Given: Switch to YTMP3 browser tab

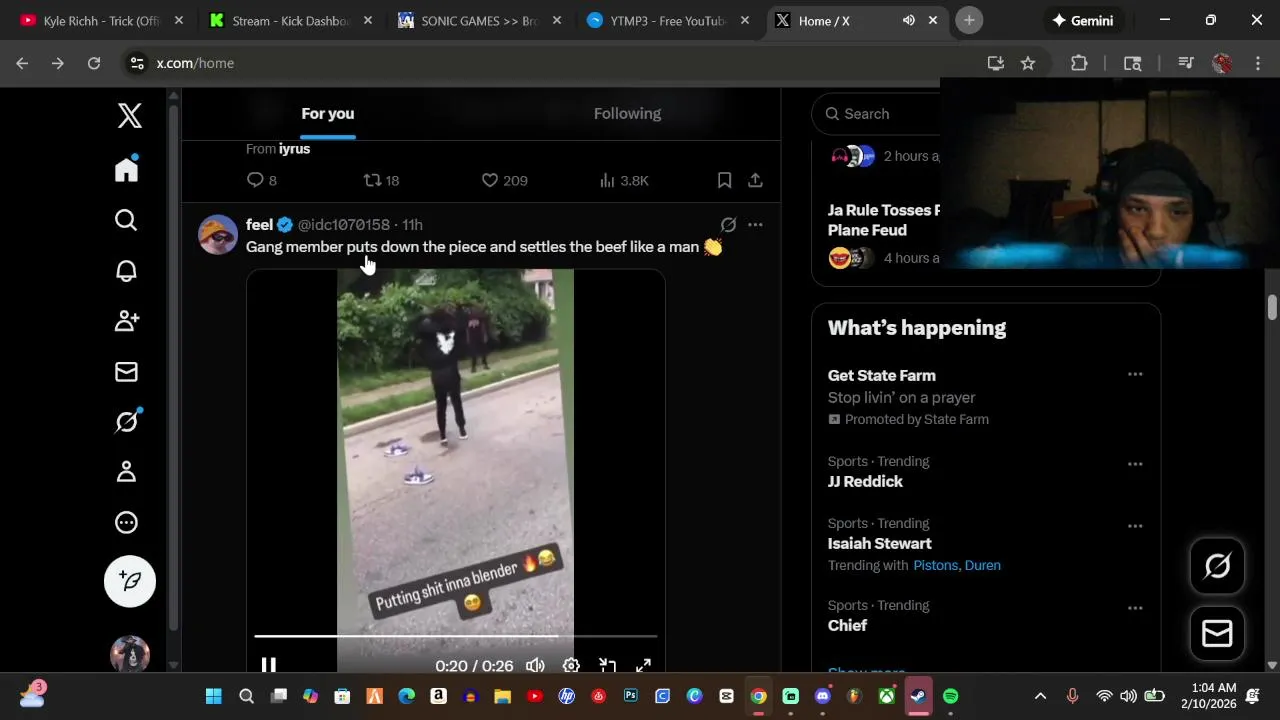Looking at the screenshot, I should 668,20.
